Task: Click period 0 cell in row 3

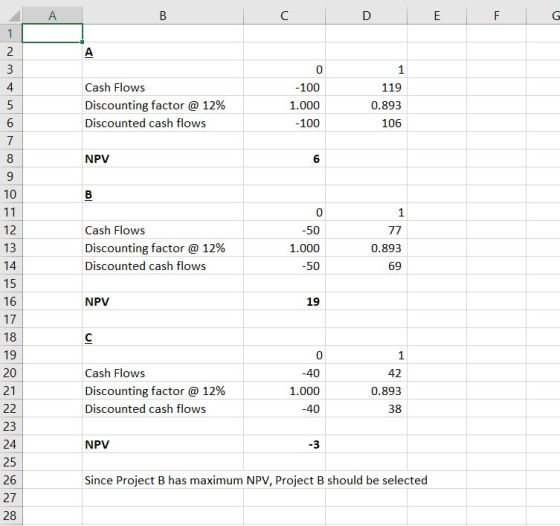Action: pyautogui.click(x=284, y=69)
